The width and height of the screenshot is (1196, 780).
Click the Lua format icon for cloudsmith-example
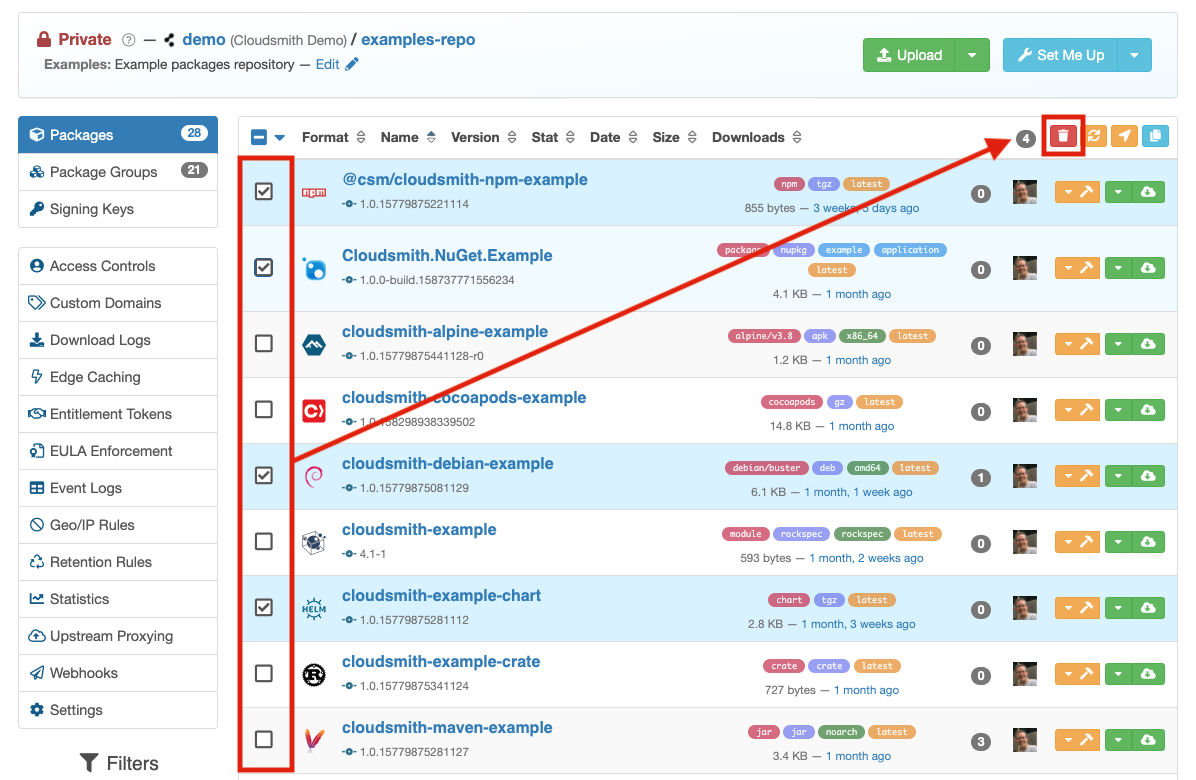coord(314,543)
